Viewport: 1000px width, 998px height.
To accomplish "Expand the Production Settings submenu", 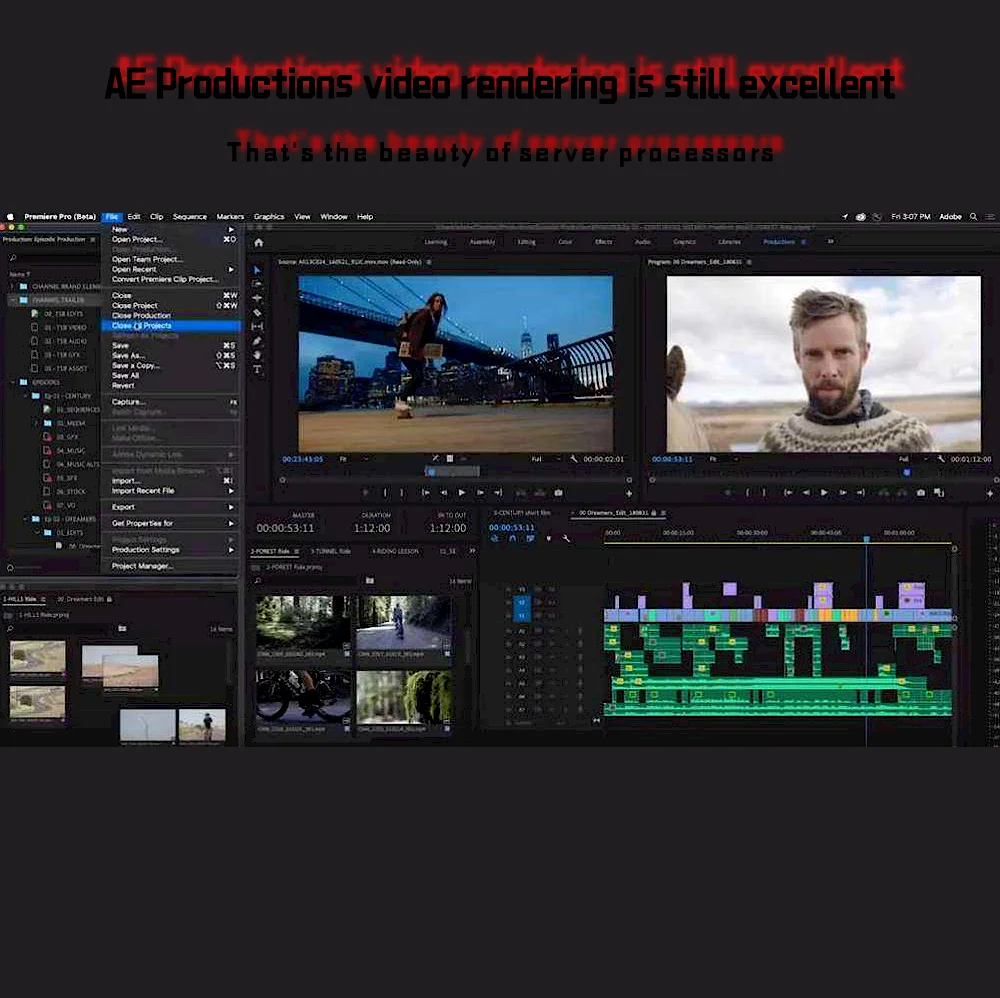I will click(x=231, y=550).
